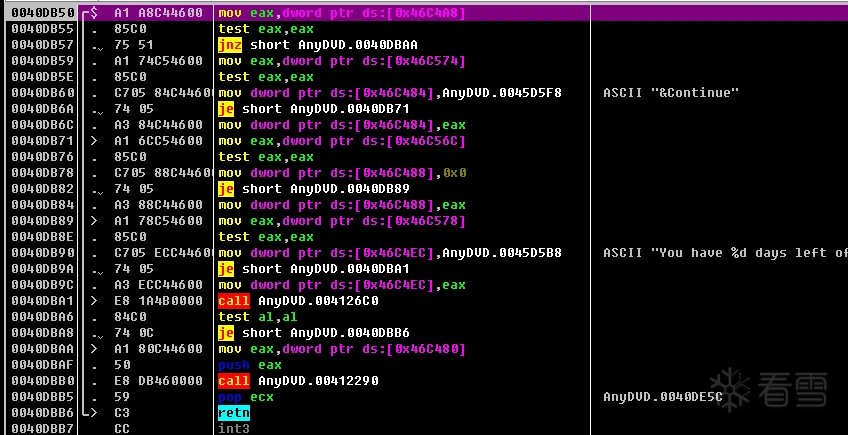Select hex bytes E8 DB460000

pos(158,381)
